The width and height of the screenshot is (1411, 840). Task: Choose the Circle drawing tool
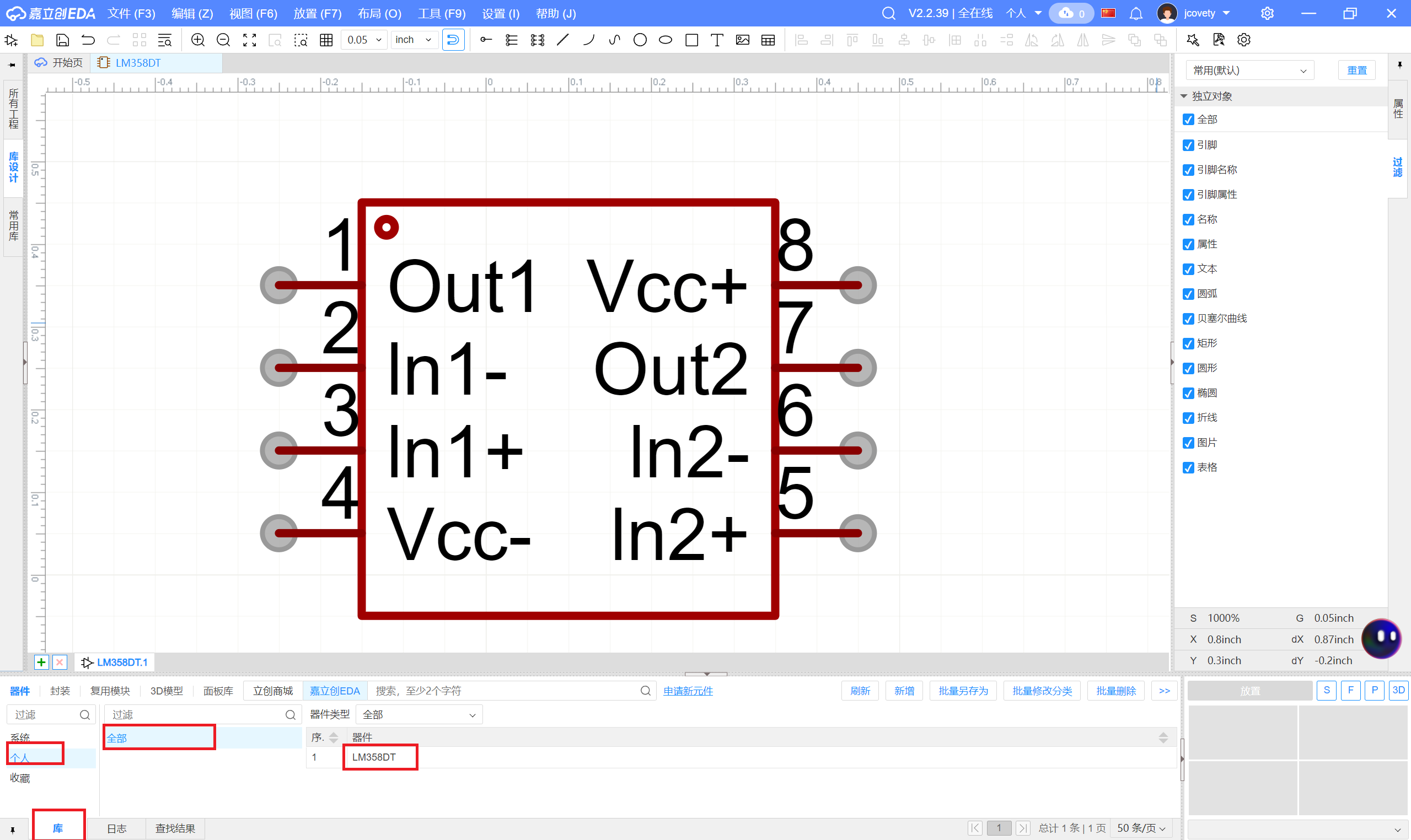[x=640, y=40]
